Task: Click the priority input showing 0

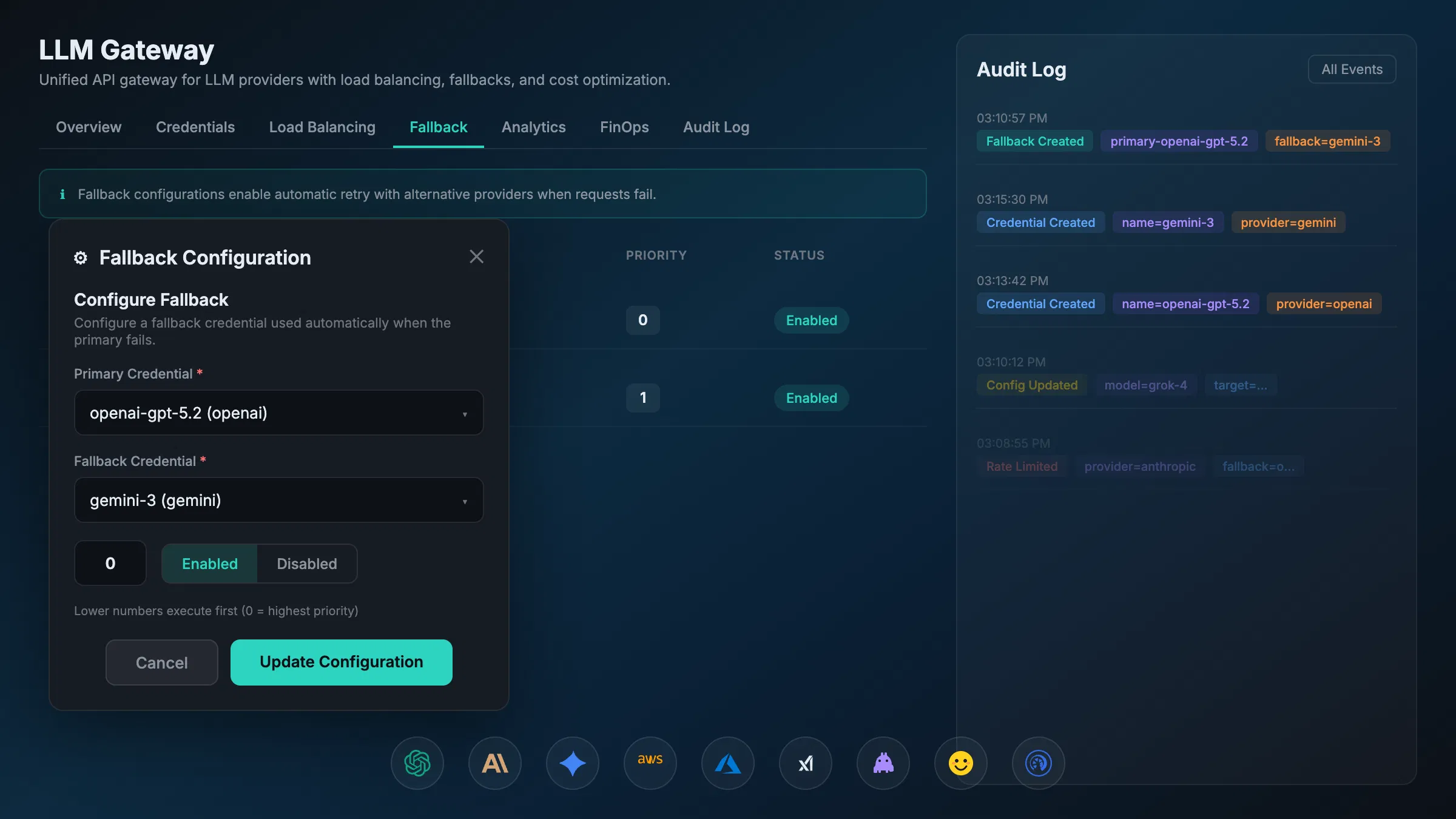Action: pos(110,563)
